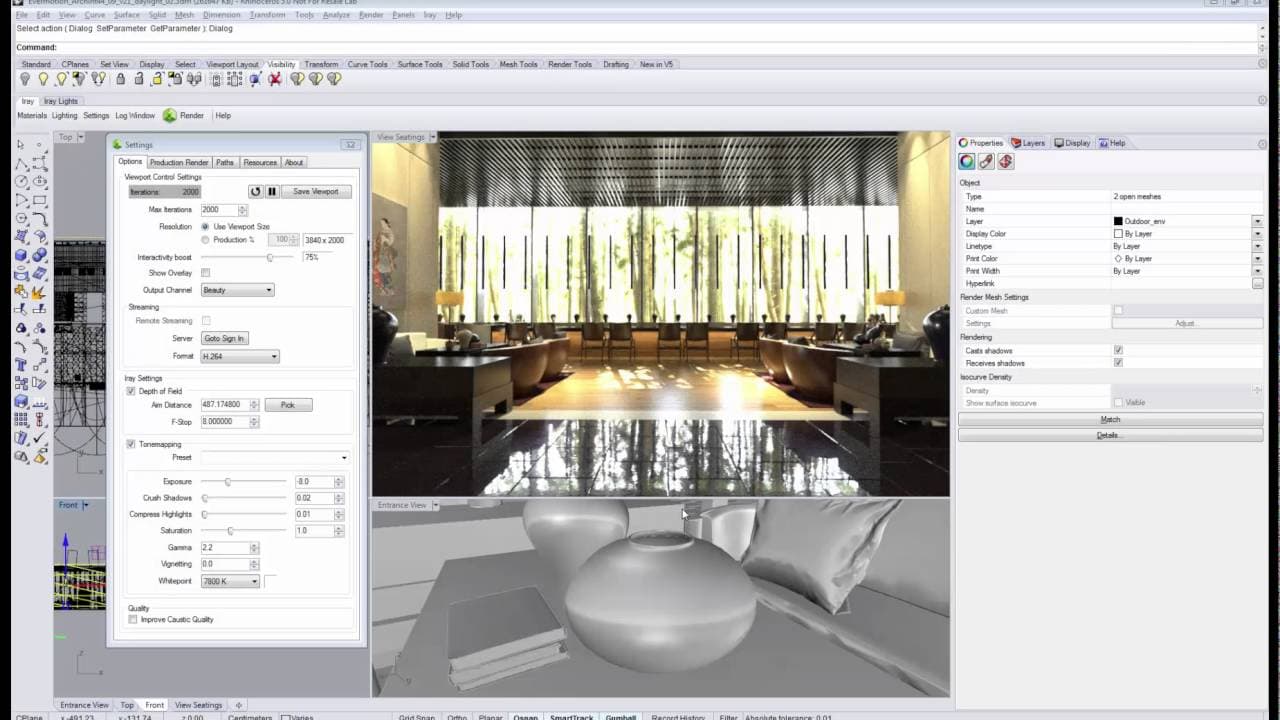Pause the Iray viewport rendering
Screen dimensions: 1280x720
pyautogui.click(x=271, y=191)
